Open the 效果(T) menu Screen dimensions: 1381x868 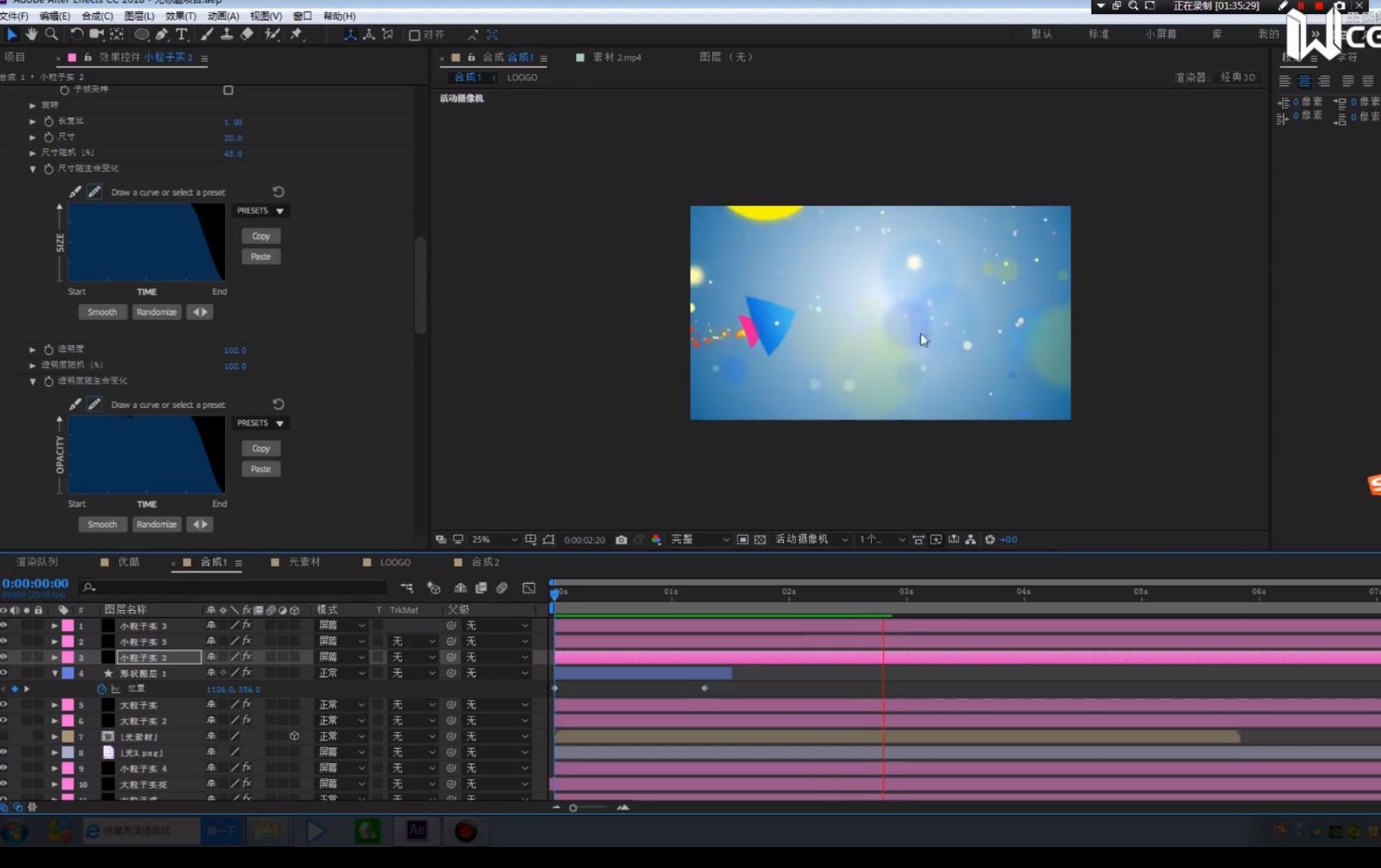(x=180, y=16)
